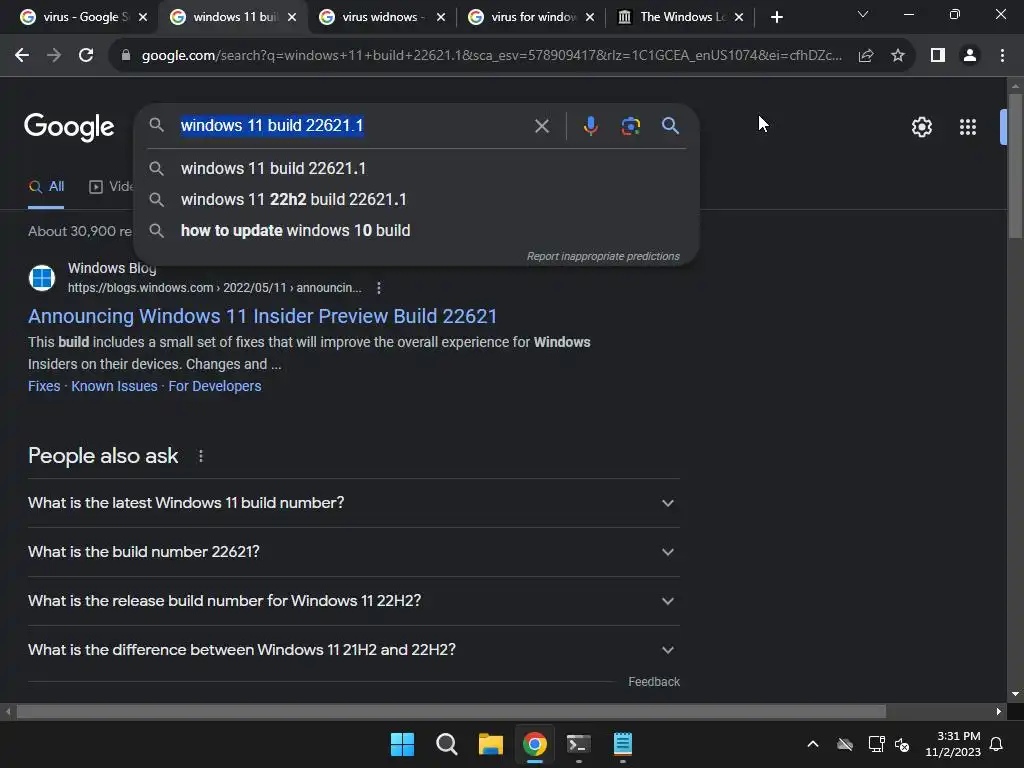1024x768 pixels.
Task: Click the scroll-down arrow of vertical scrollbar
Action: click(x=1015, y=695)
